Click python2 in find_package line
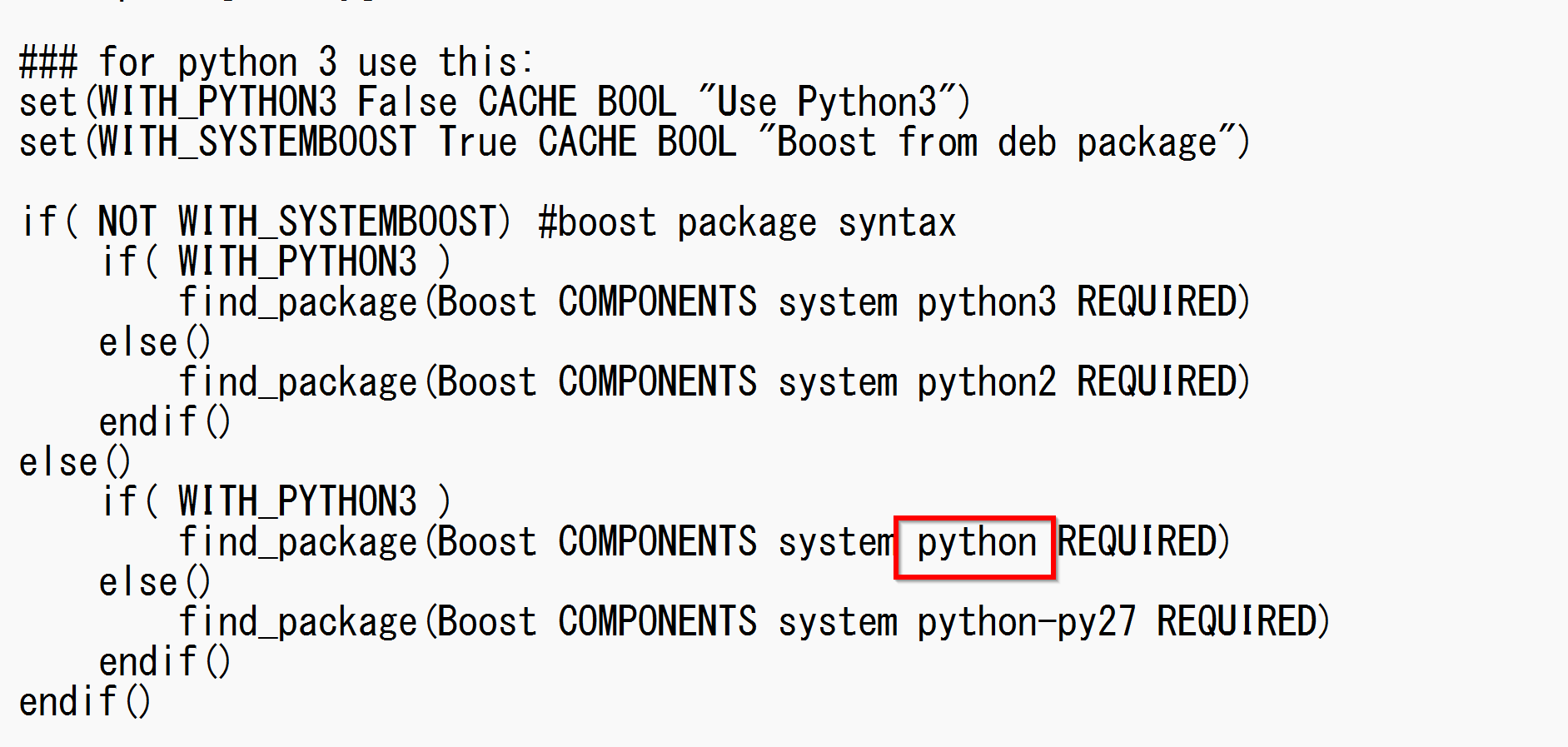Image resolution: width=1568 pixels, height=747 pixels. [x=986, y=382]
